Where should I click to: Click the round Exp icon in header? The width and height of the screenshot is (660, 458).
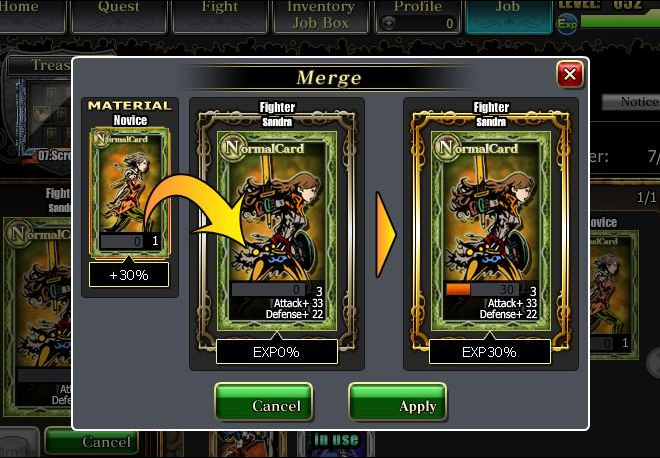pyautogui.click(x=567, y=24)
